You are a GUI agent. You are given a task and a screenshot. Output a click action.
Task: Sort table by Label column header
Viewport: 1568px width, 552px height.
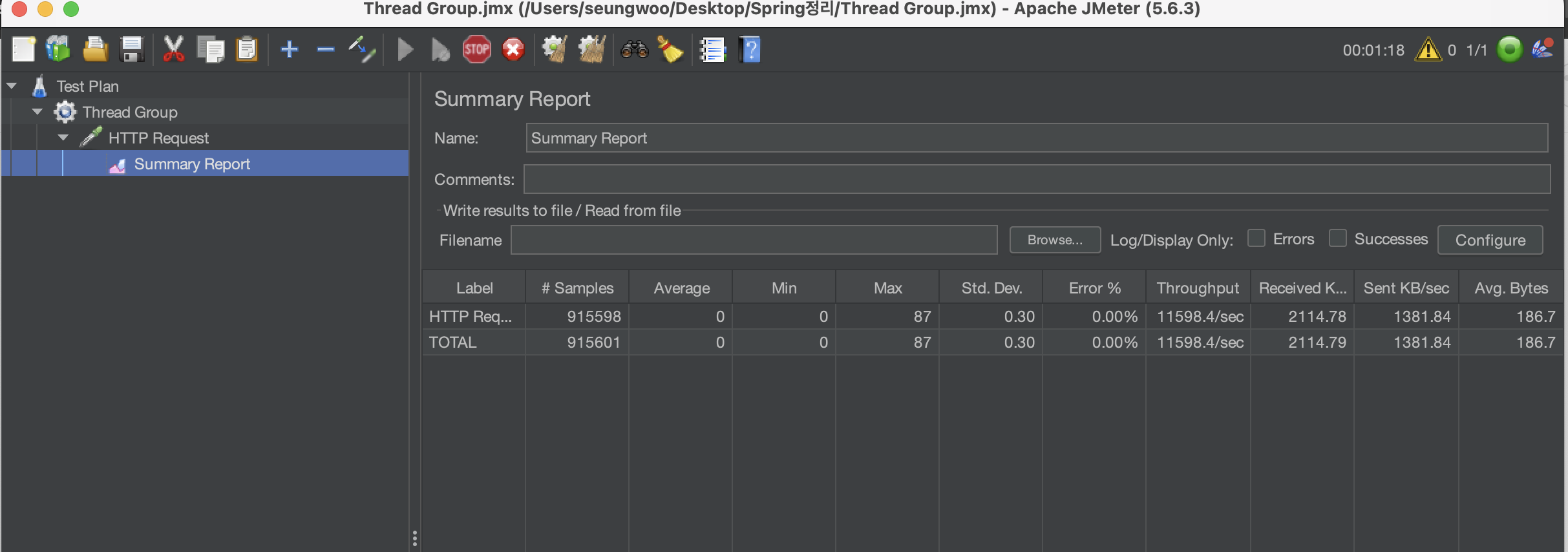pyautogui.click(x=474, y=288)
